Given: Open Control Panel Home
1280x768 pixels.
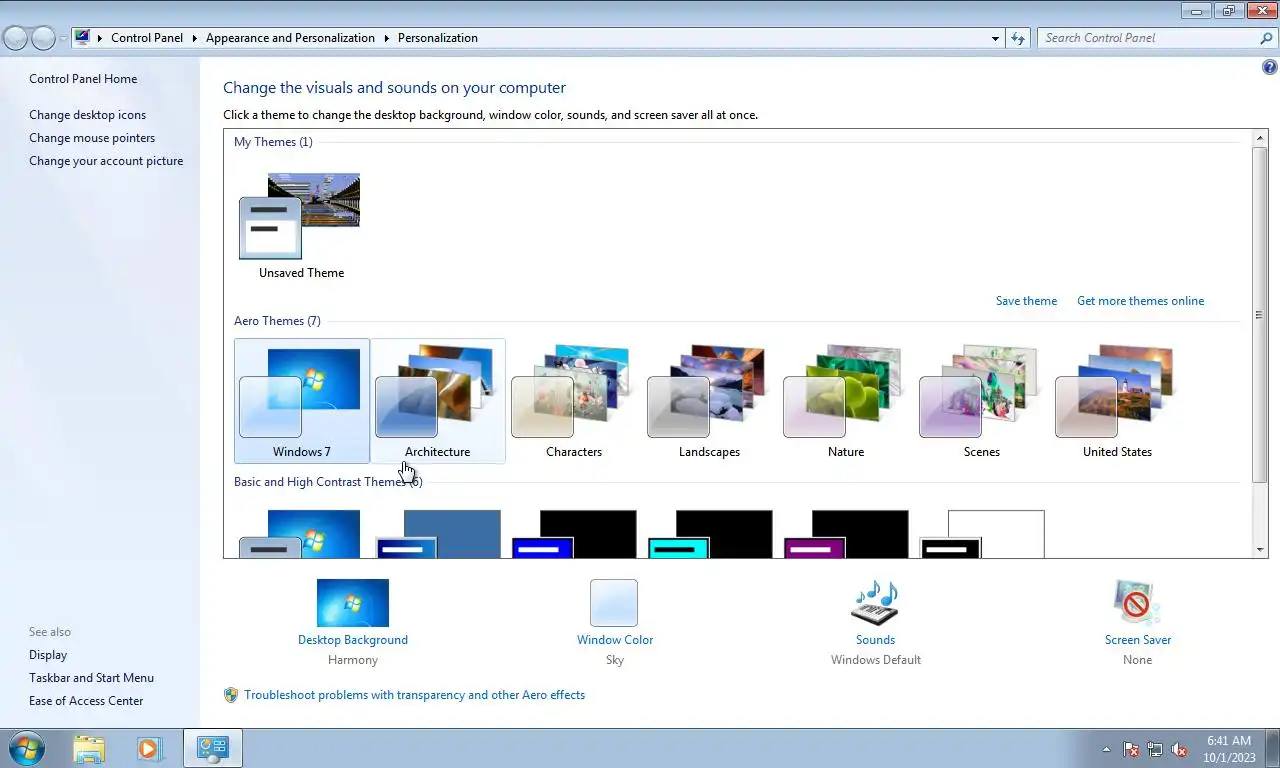Looking at the screenshot, I should coord(83,79).
